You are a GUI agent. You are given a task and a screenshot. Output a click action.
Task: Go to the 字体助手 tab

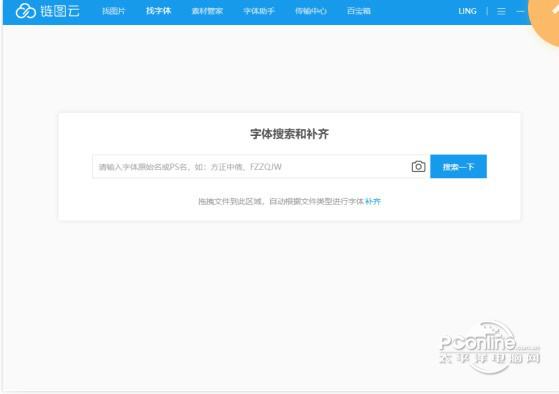[259, 11]
